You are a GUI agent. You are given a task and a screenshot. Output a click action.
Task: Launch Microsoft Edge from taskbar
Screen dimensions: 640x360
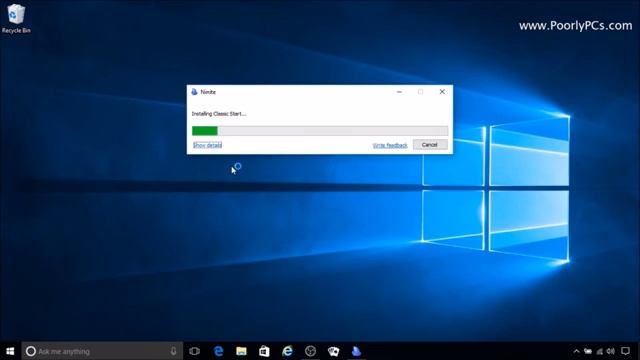218,351
